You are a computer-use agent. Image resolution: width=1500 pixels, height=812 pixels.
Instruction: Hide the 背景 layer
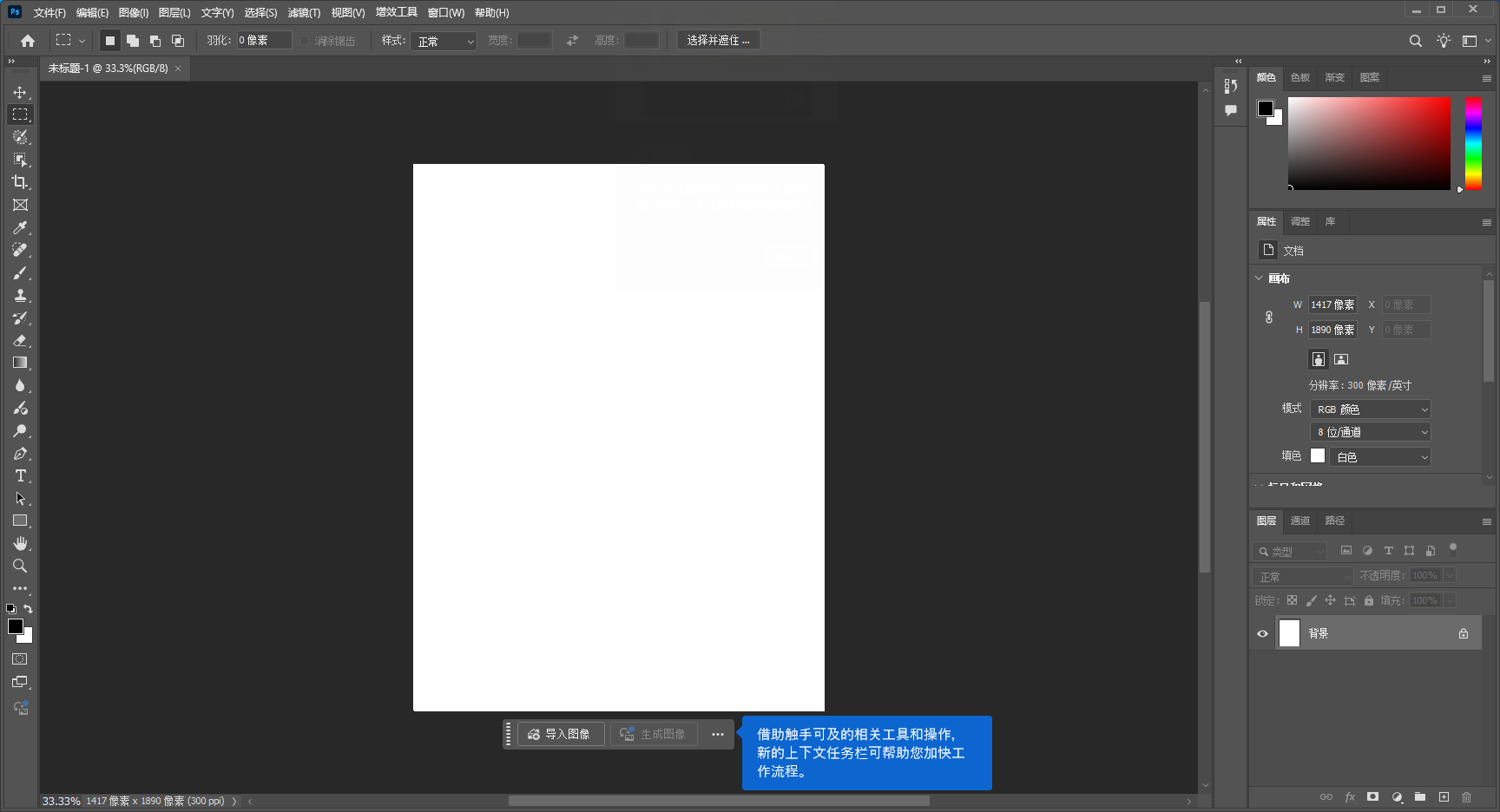click(1261, 632)
